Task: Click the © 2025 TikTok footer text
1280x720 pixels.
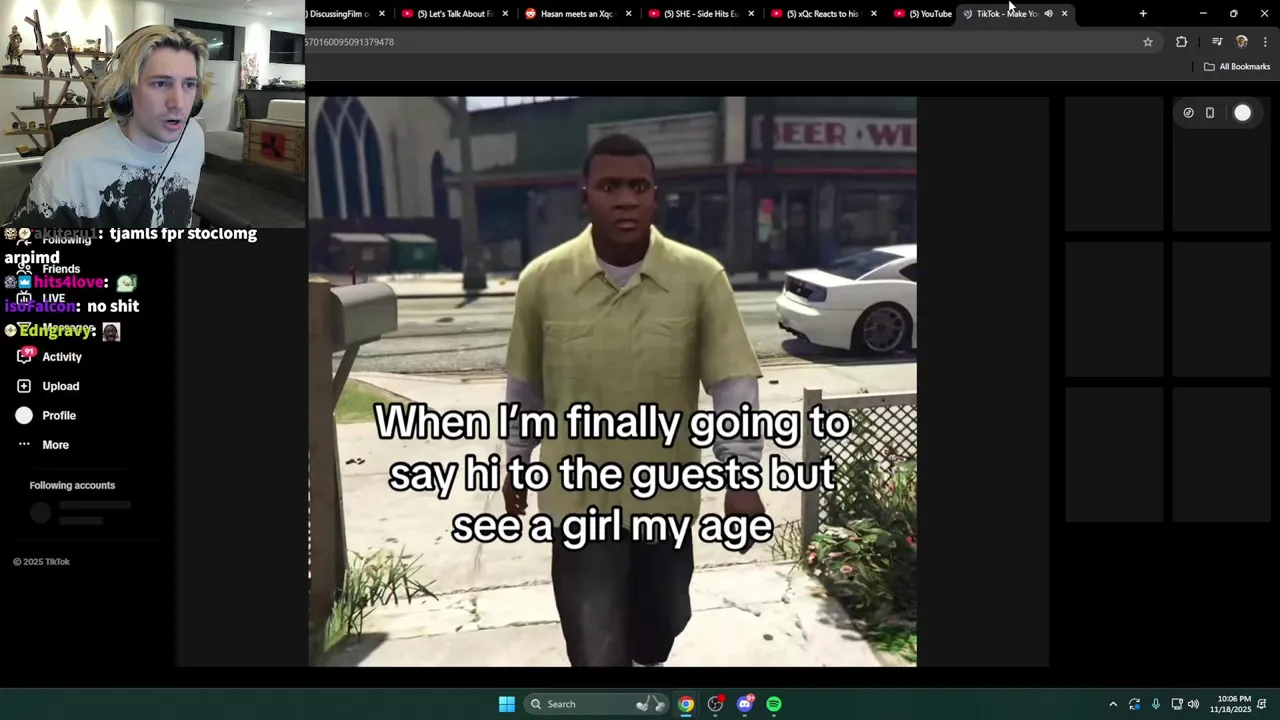Action: (x=41, y=562)
